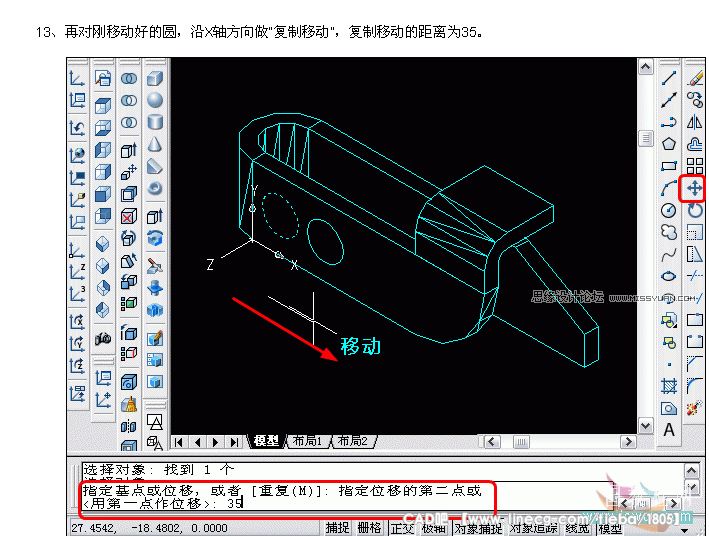Screen dimensions: 709x536
Task: Toggle 正交 ortho mode
Action: click(x=402, y=527)
